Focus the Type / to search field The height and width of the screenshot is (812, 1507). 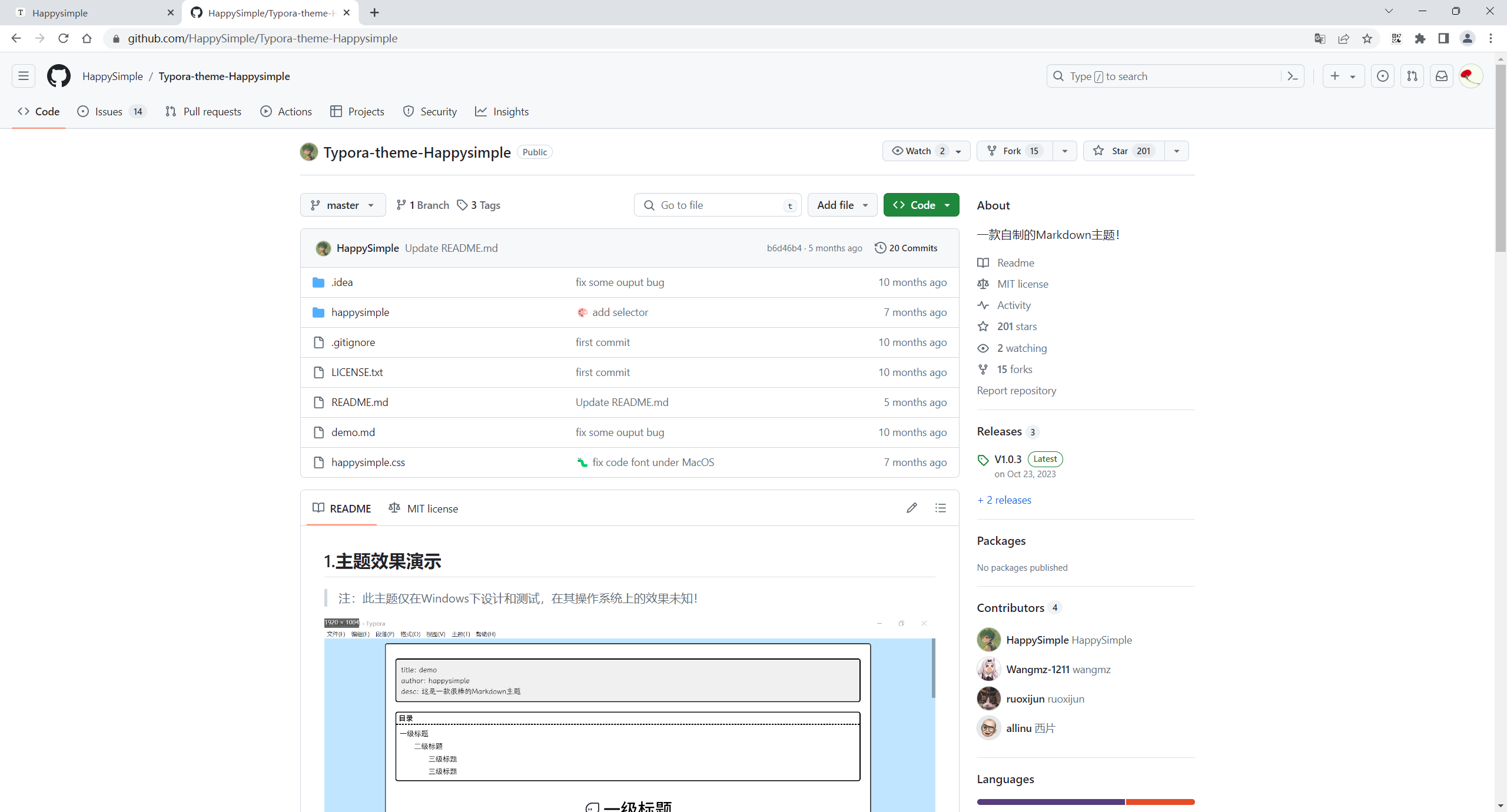(1175, 76)
